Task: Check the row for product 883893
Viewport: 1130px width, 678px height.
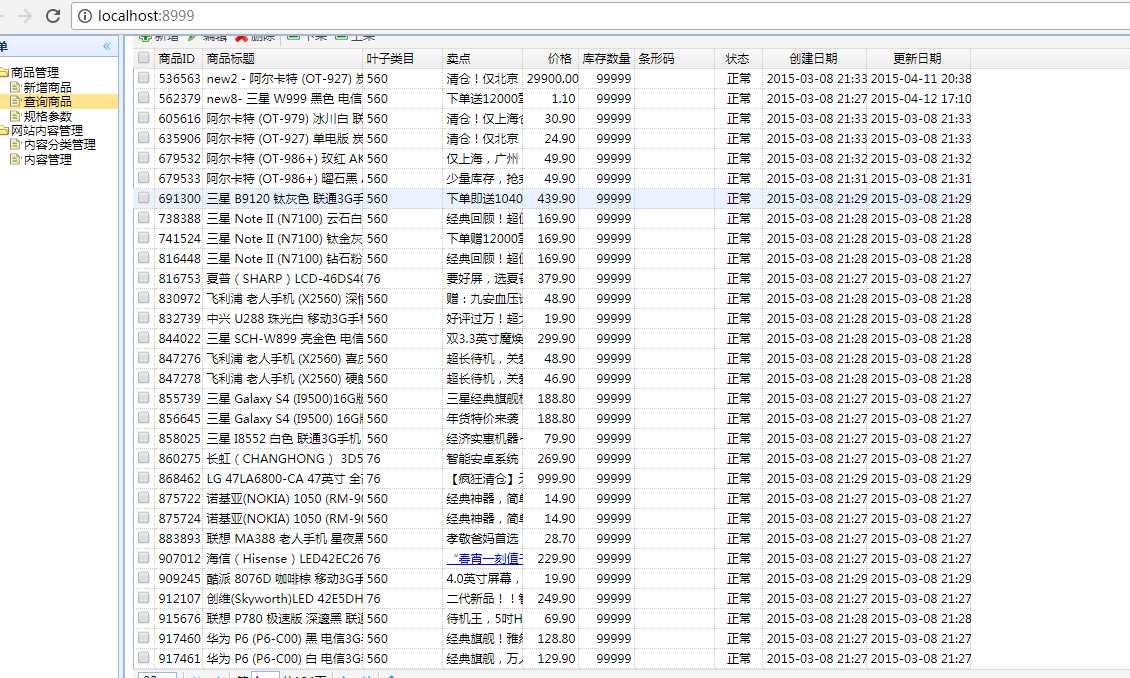Action: [144, 538]
